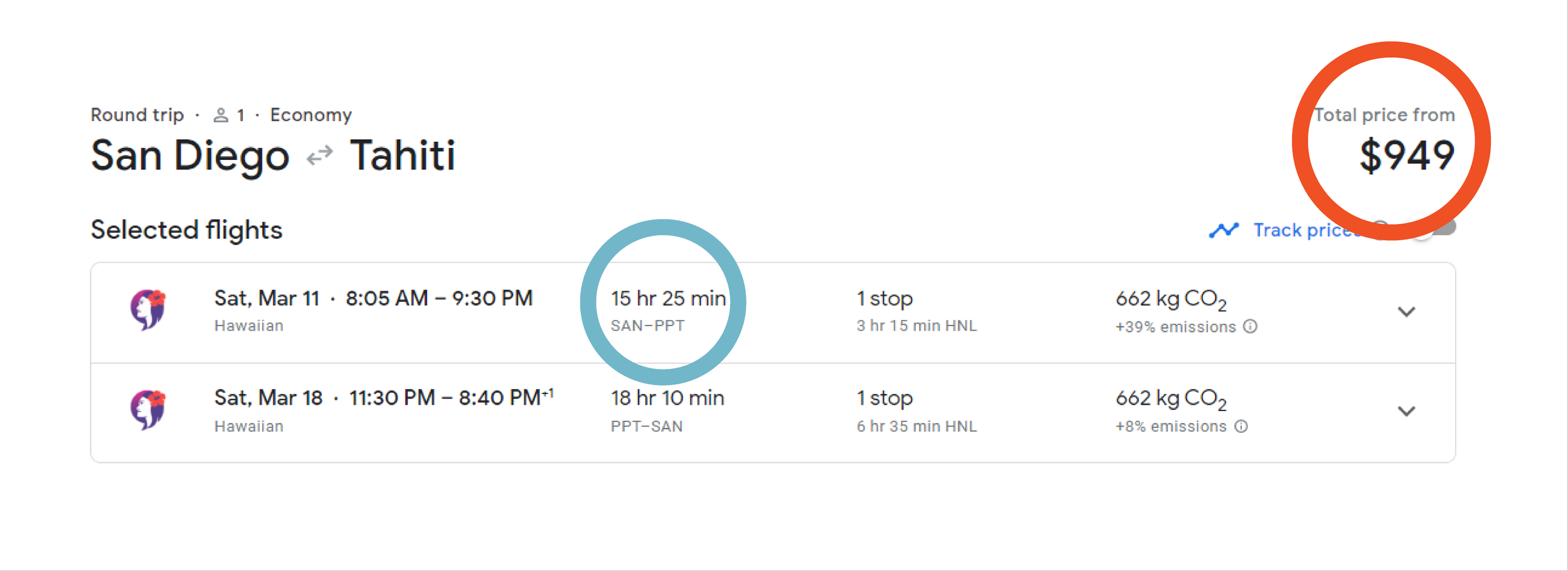Expand the Sat, Mar 18 flight details chevron

1406,412
